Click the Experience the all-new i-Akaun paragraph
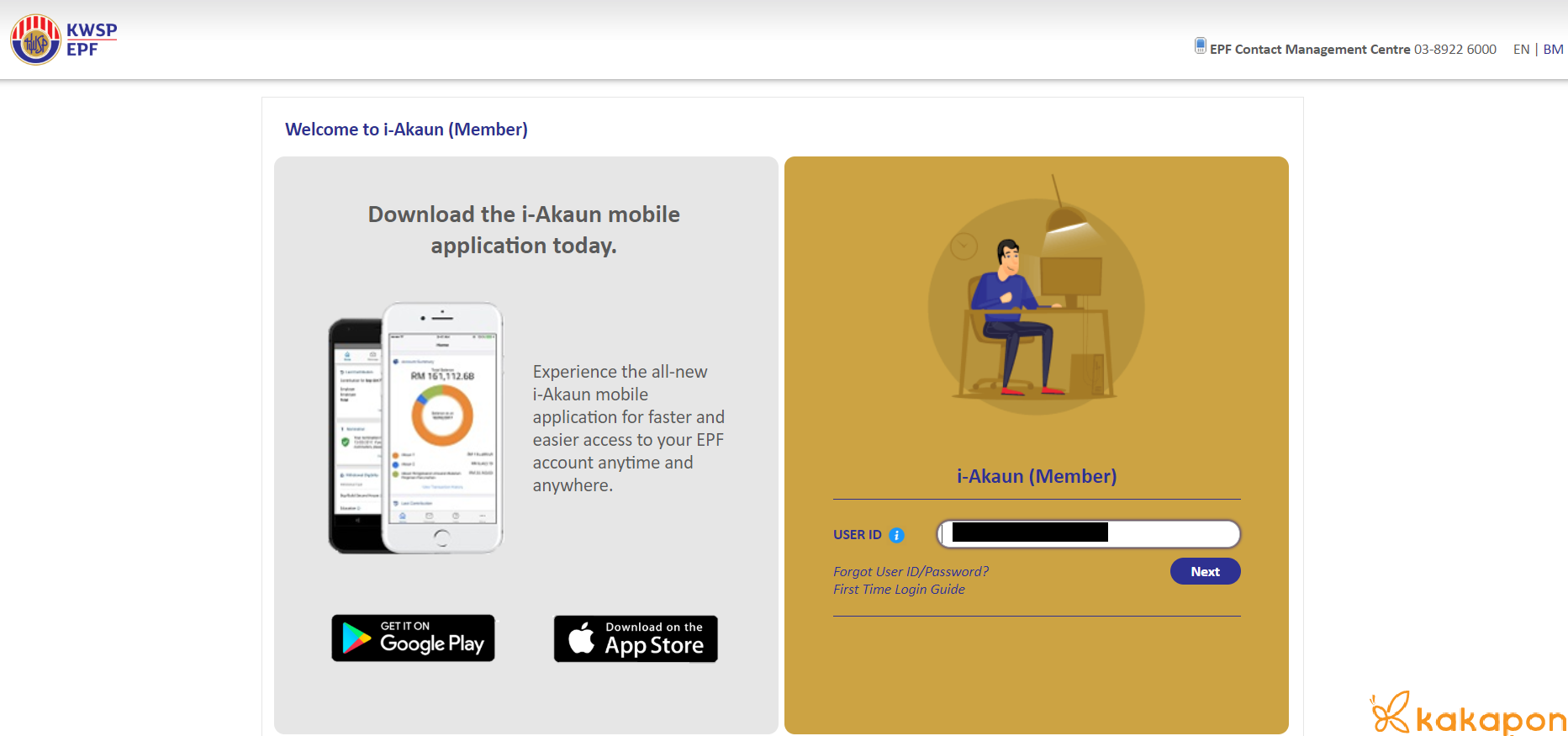 click(628, 428)
